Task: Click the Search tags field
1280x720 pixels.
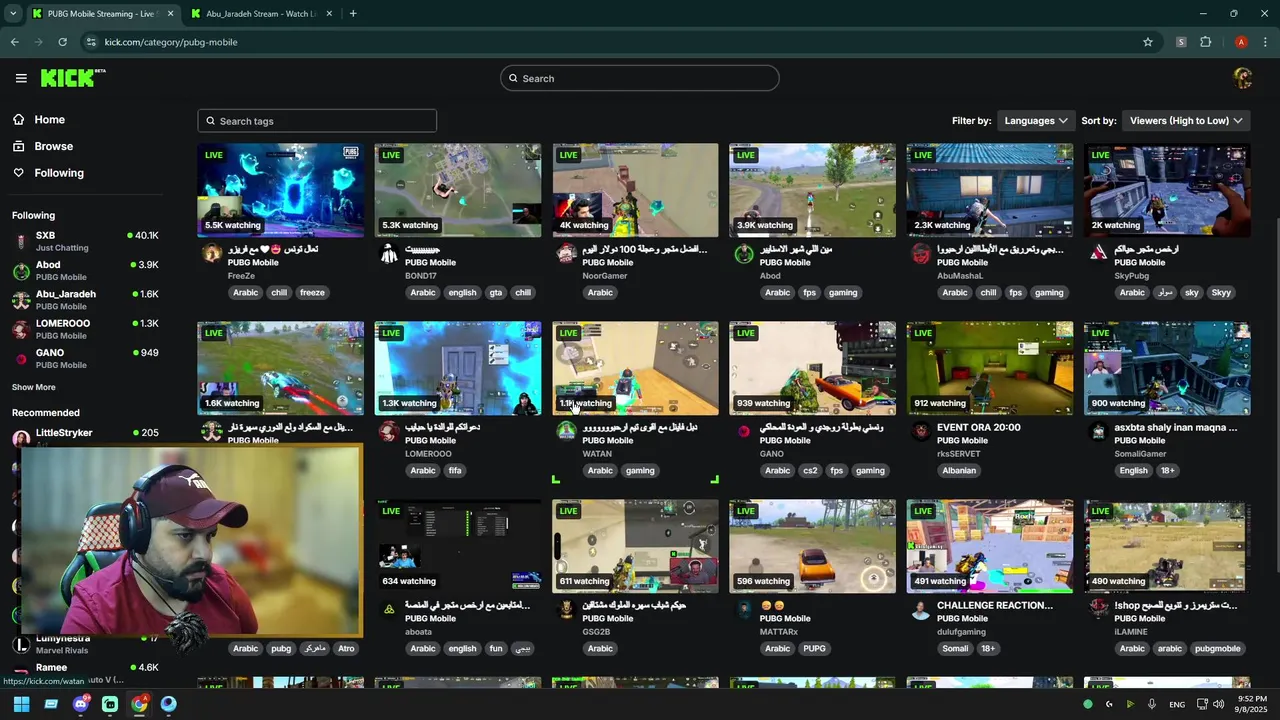Action: tap(317, 121)
